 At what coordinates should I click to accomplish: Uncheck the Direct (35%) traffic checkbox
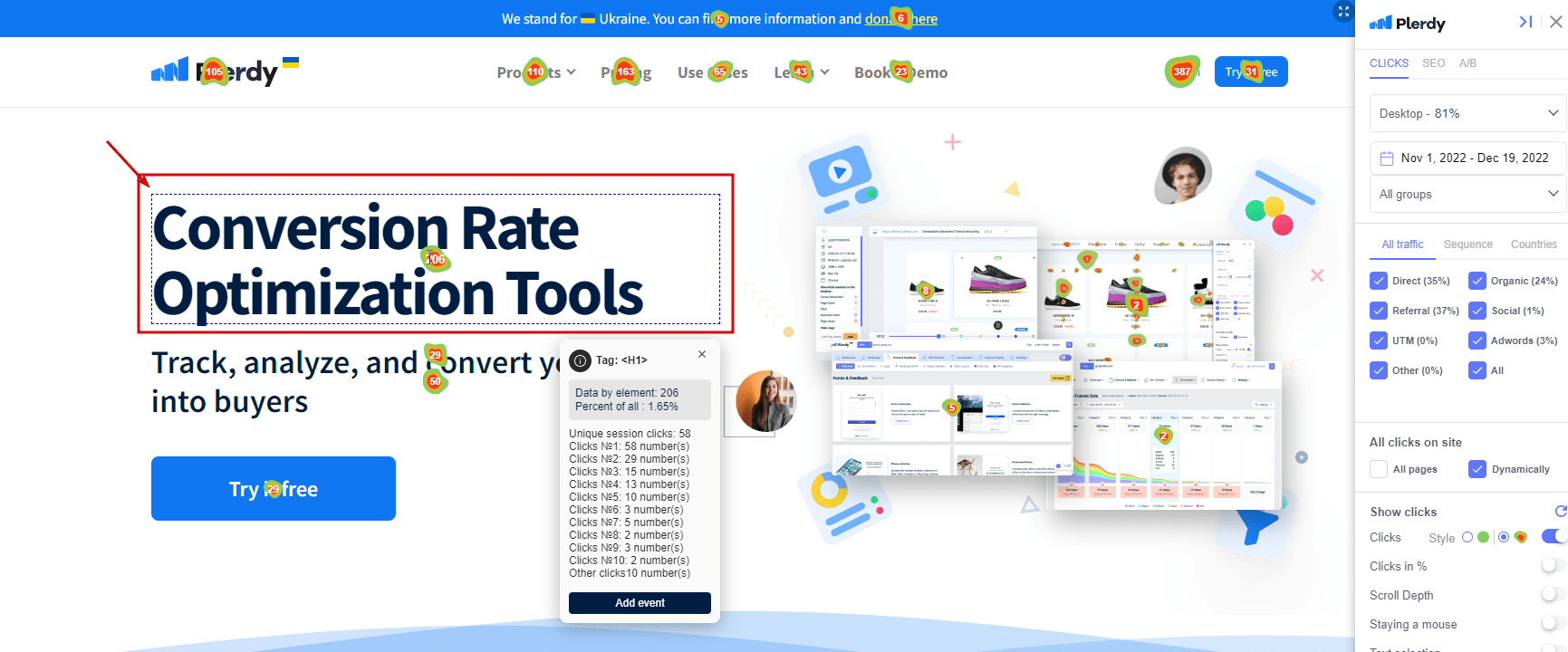point(1379,281)
